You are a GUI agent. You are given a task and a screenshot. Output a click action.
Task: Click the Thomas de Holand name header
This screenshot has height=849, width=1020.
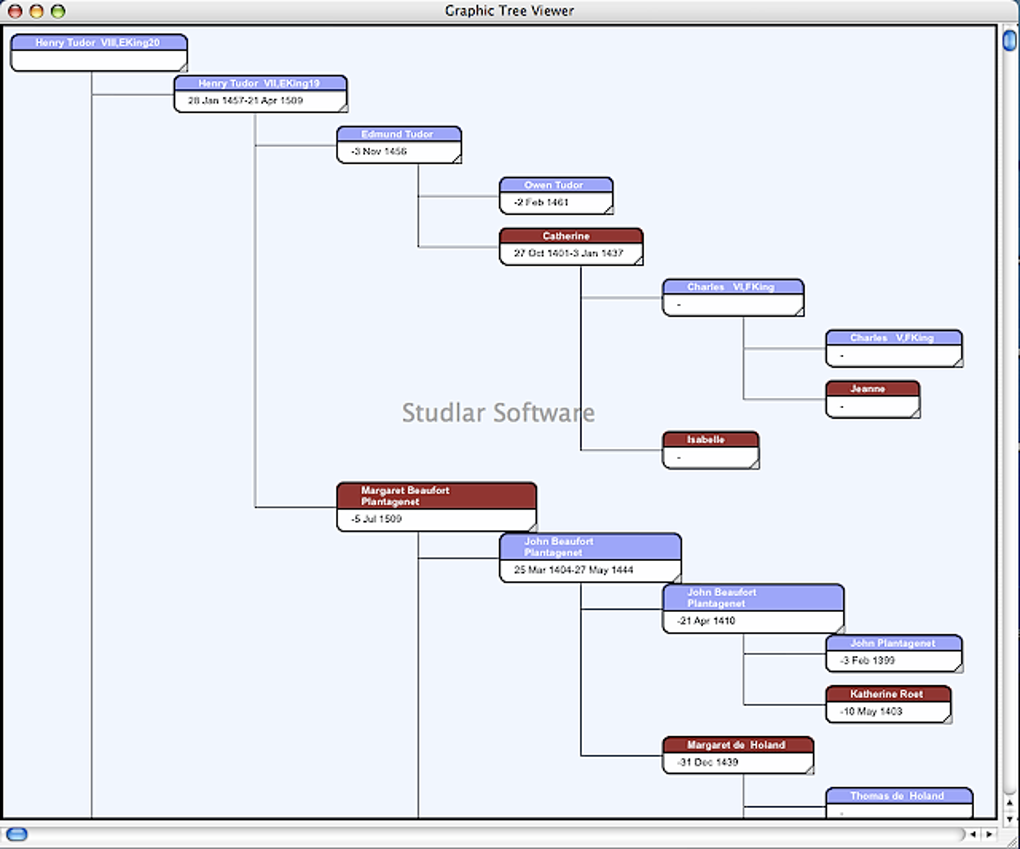coord(899,796)
